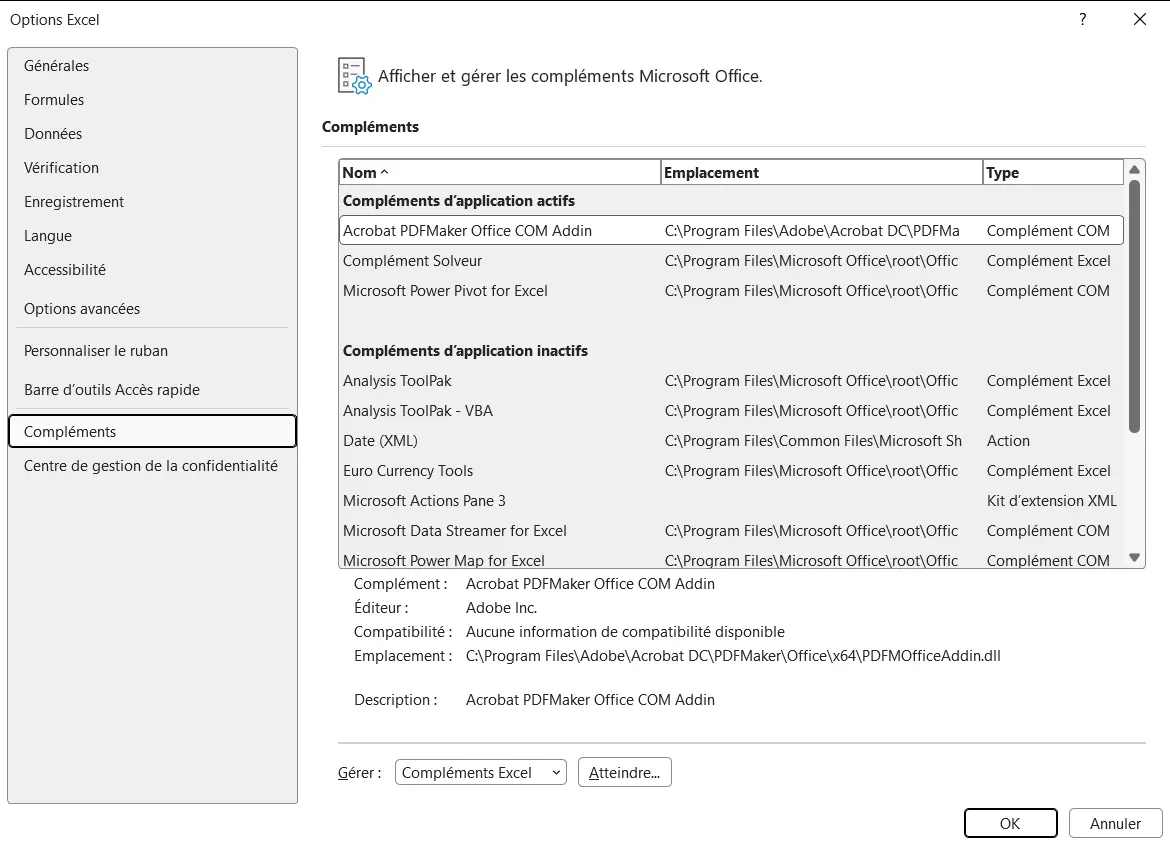Image resolution: width=1170 pixels, height=847 pixels.
Task: Click the Action type cell for Date (XML)
Action: (1008, 441)
